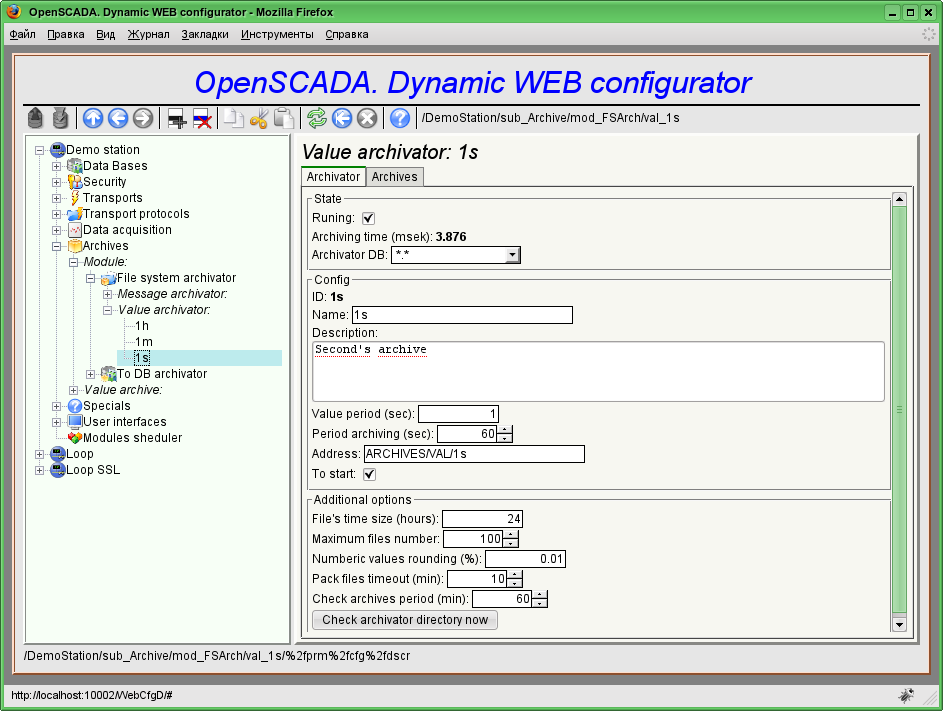Click the Data acquisition chart icon
The height and width of the screenshot is (711, 943).
(75, 230)
